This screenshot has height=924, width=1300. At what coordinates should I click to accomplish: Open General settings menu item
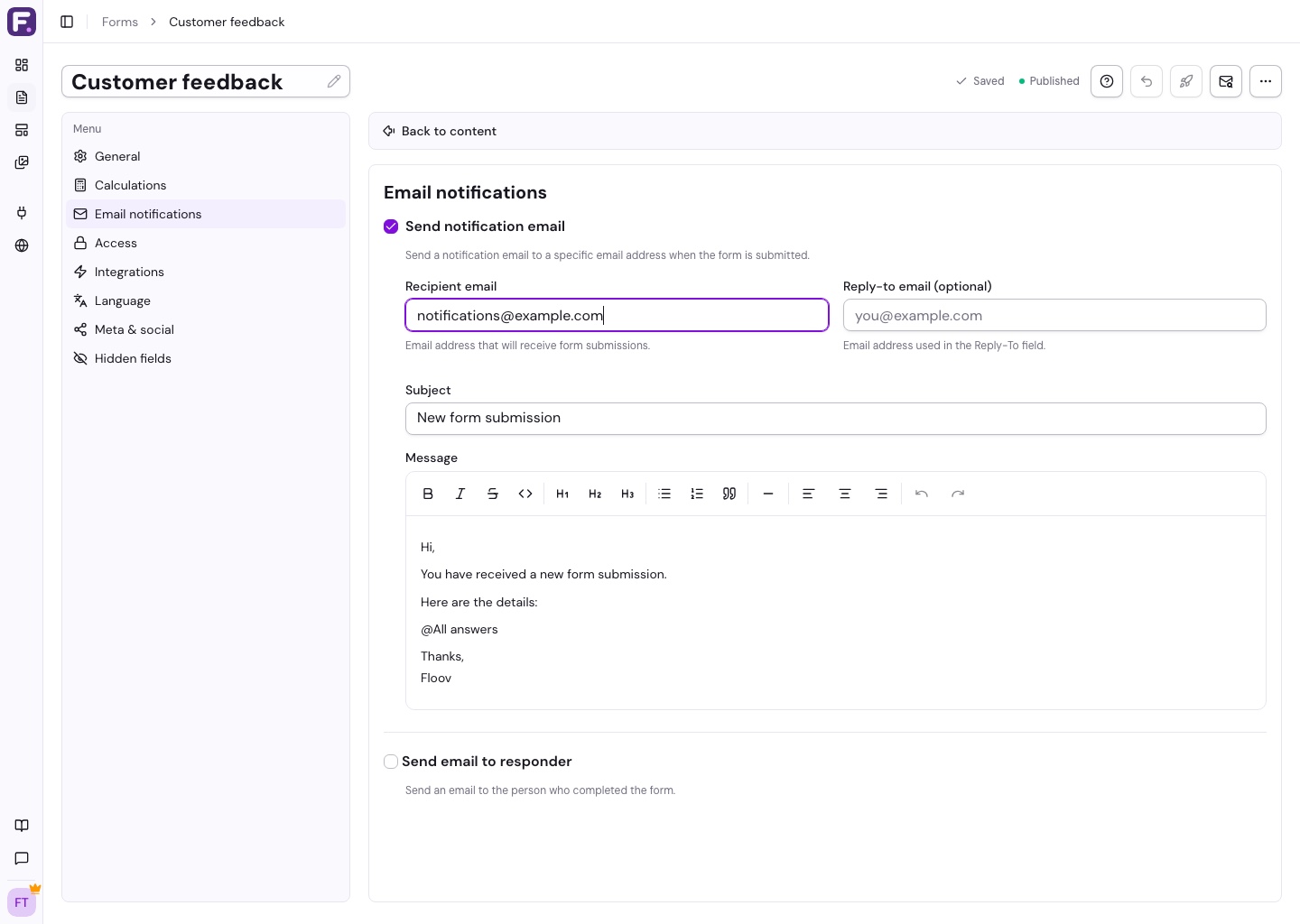206,156
